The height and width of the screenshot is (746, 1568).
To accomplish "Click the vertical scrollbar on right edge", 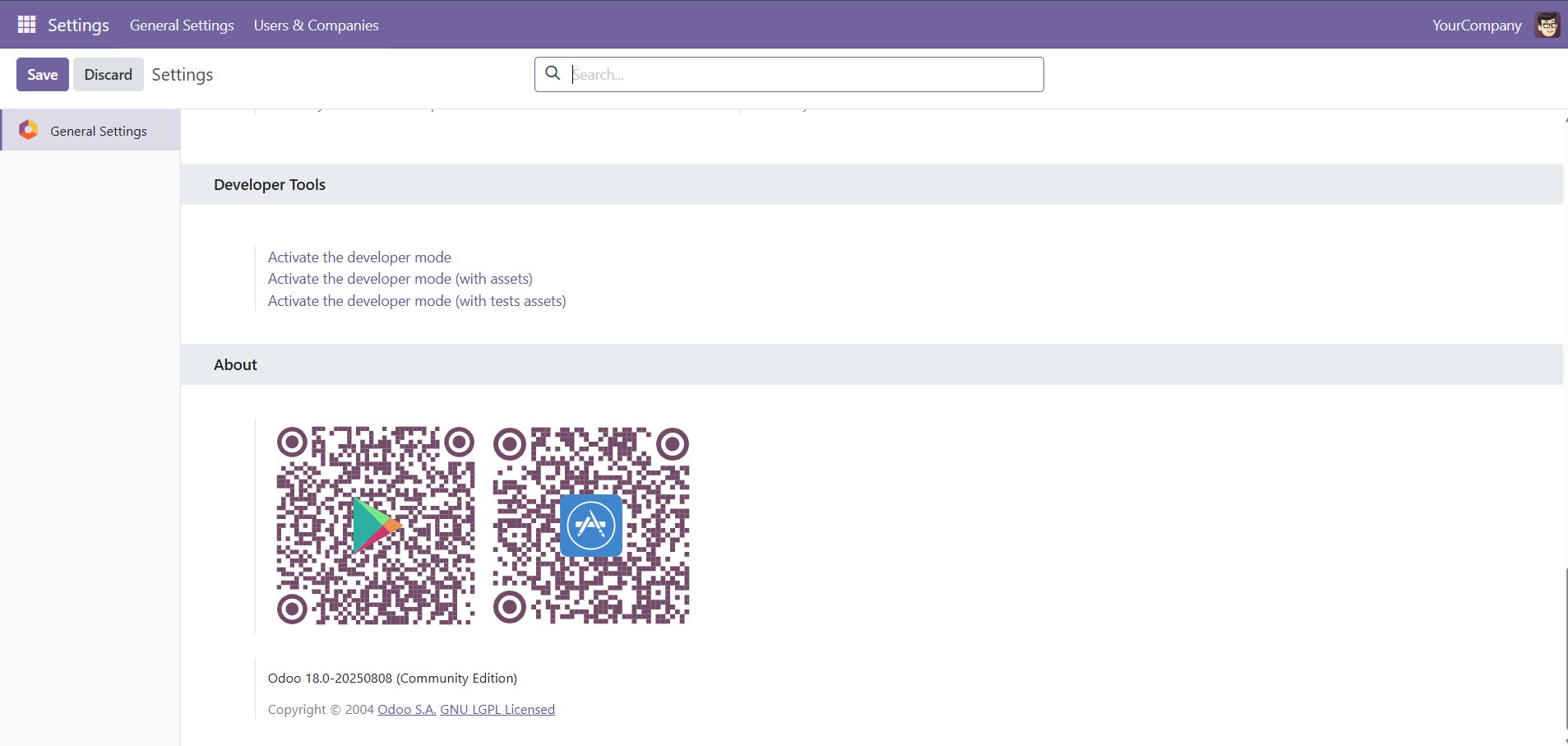I will (x=1566, y=650).
